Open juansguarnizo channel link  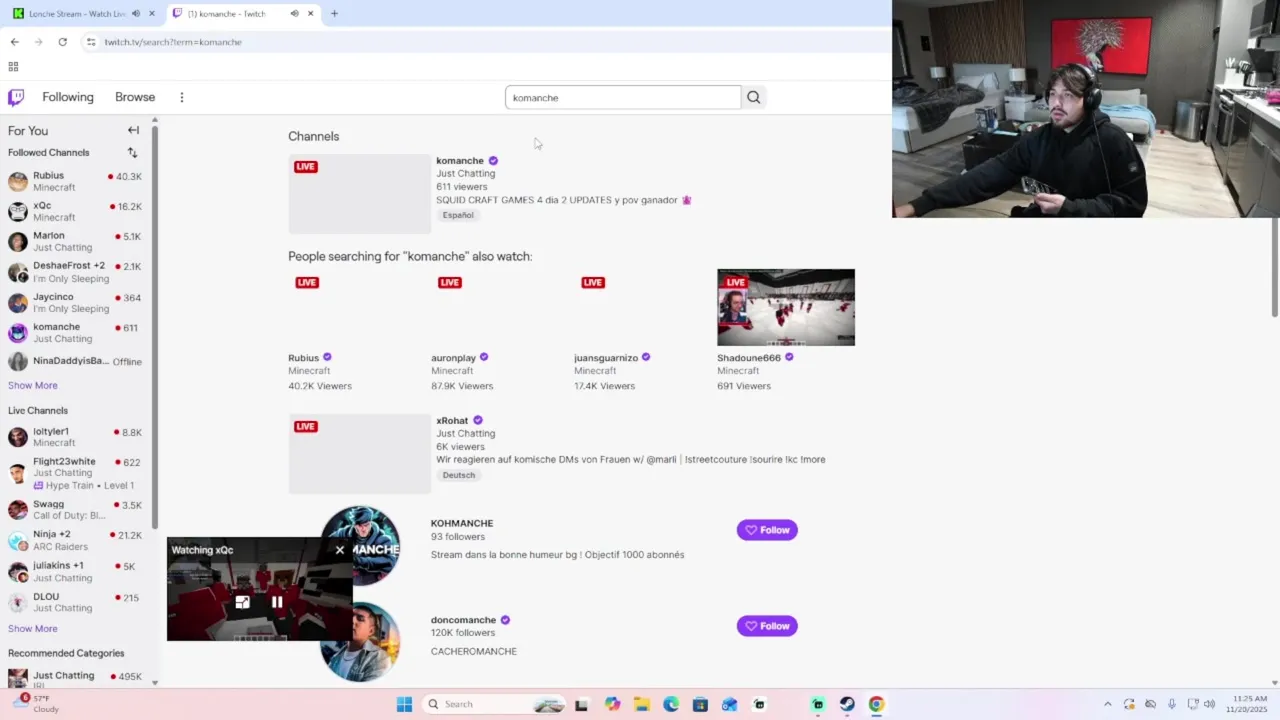pos(606,358)
